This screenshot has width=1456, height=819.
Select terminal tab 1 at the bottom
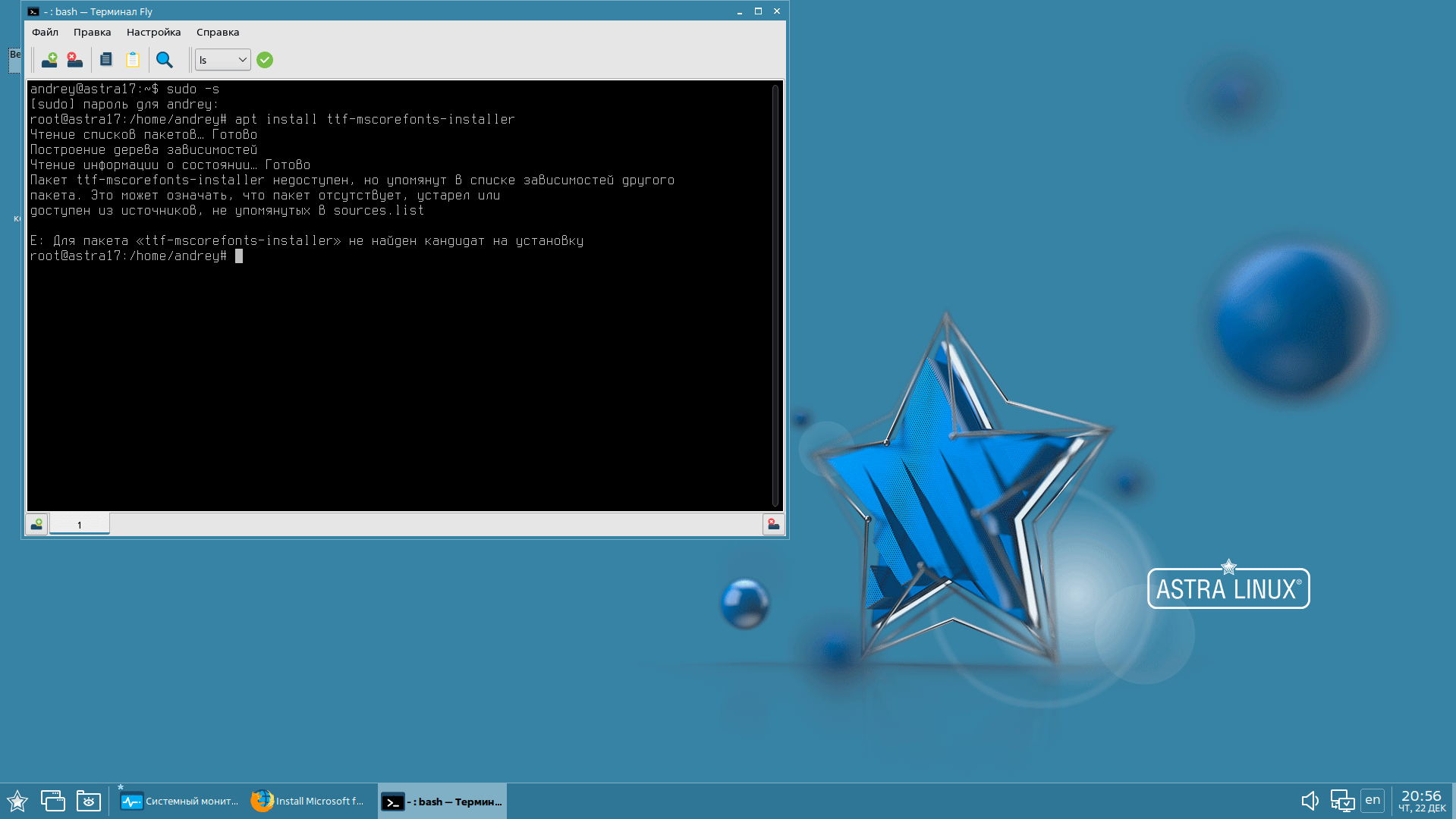80,525
